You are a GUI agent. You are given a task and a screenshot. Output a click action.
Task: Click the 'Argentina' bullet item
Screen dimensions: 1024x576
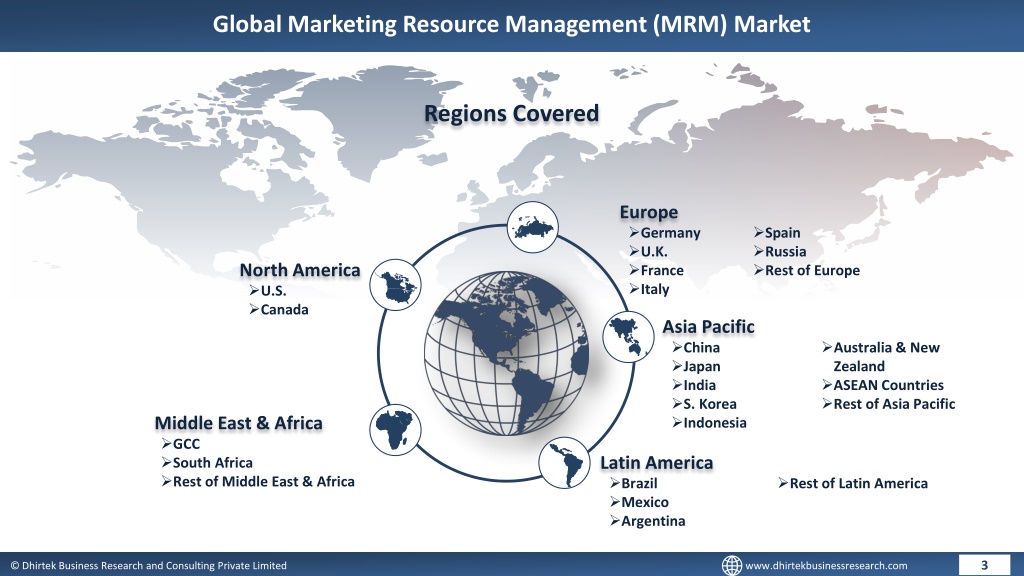pyautogui.click(x=648, y=521)
